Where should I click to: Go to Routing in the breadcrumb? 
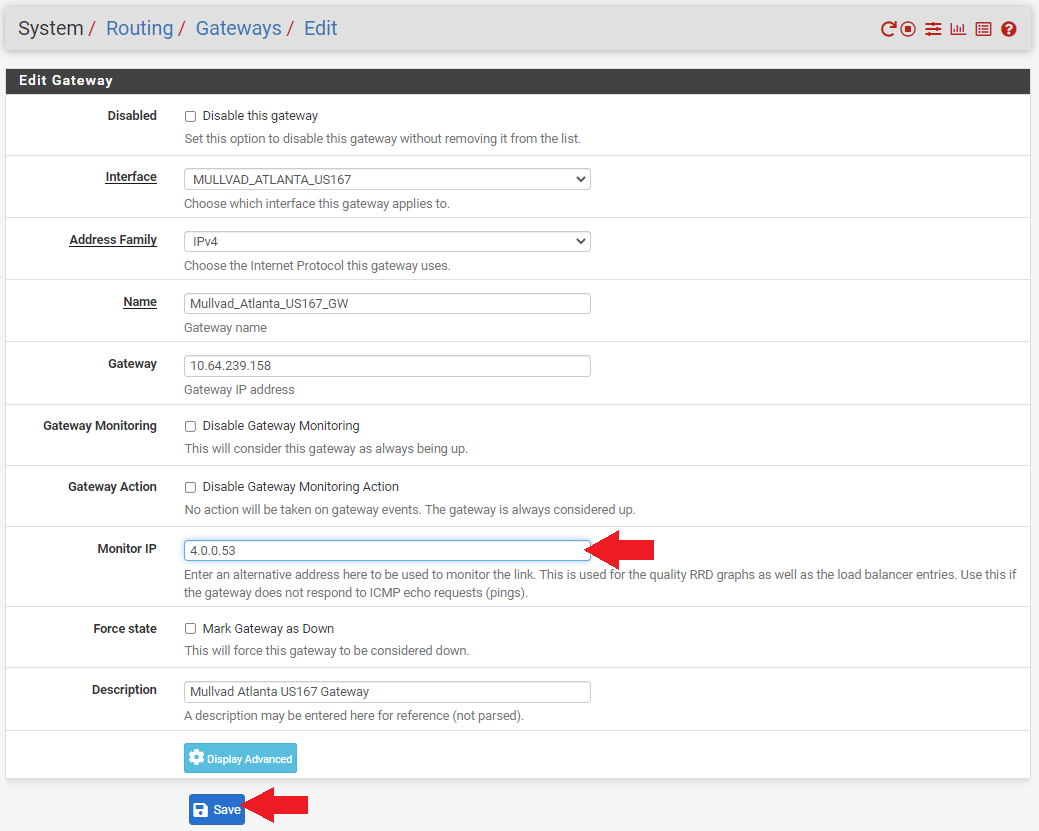point(139,28)
